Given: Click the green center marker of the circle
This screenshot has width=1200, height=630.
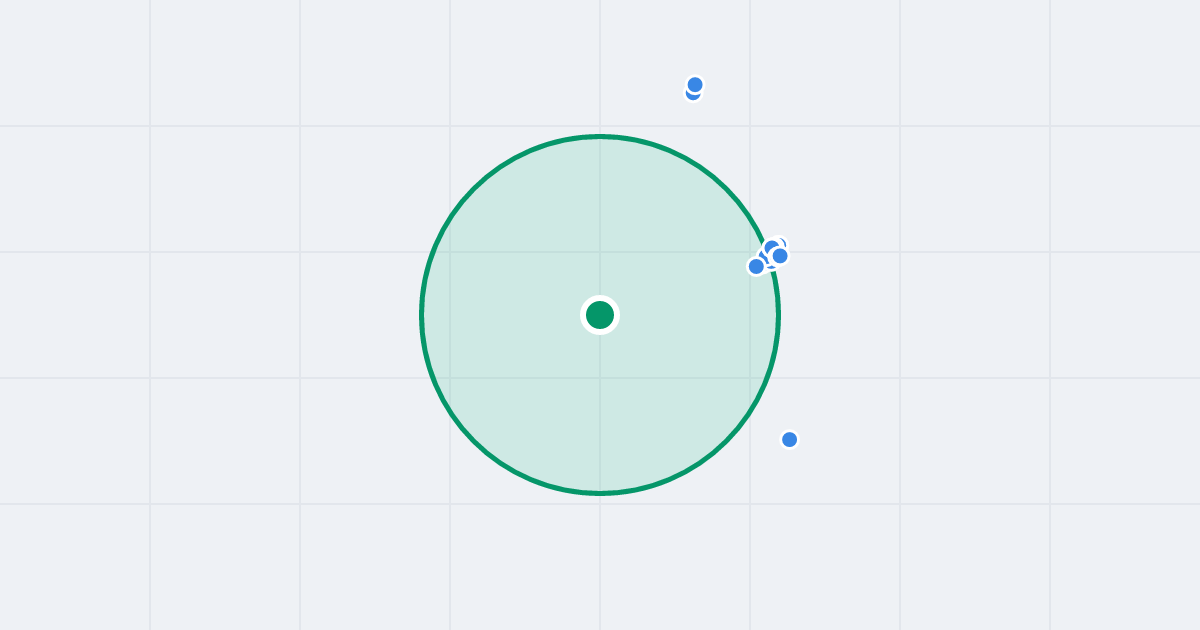Looking at the screenshot, I should 600,315.
